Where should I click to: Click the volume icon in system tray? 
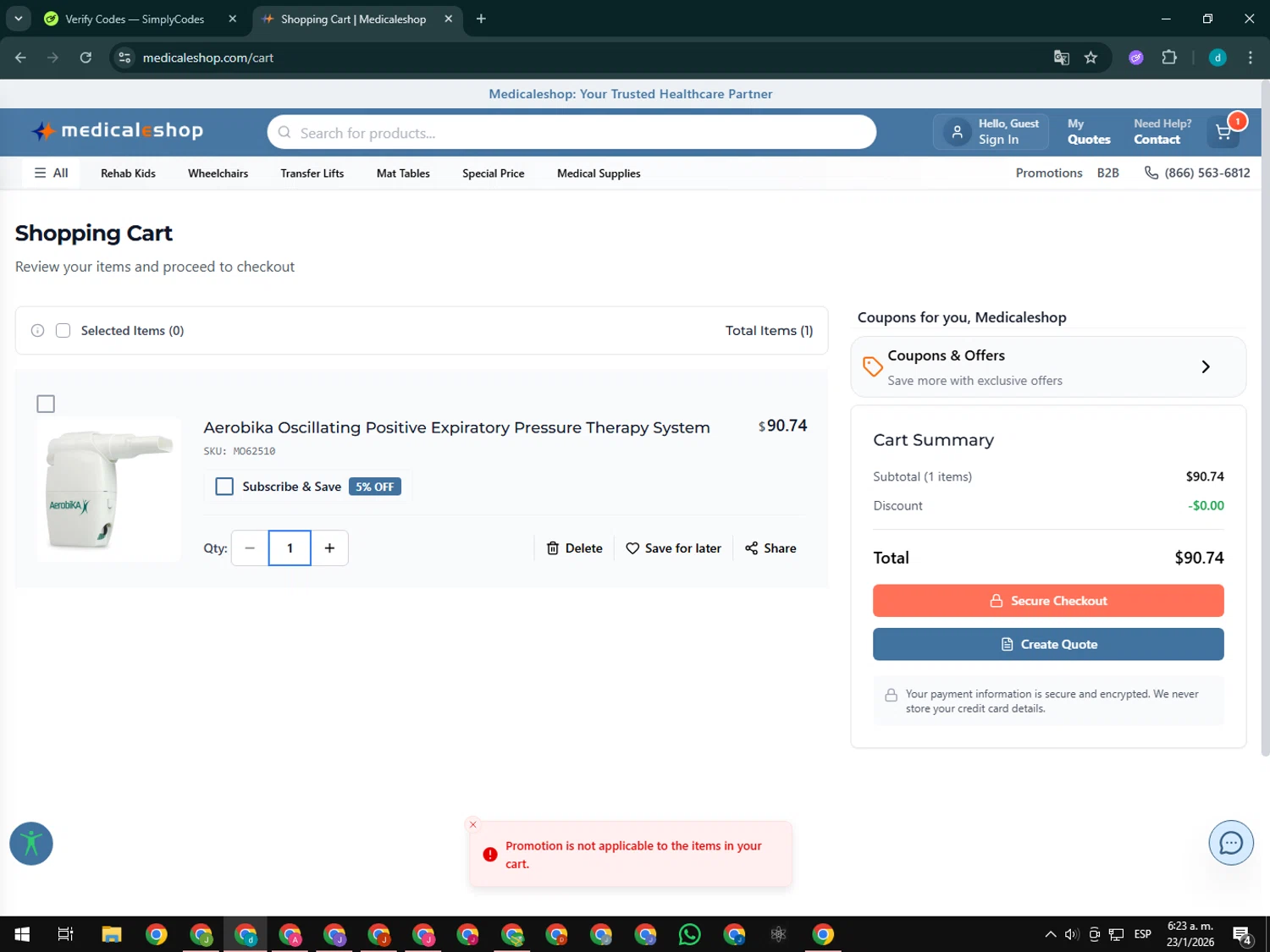click(1072, 934)
